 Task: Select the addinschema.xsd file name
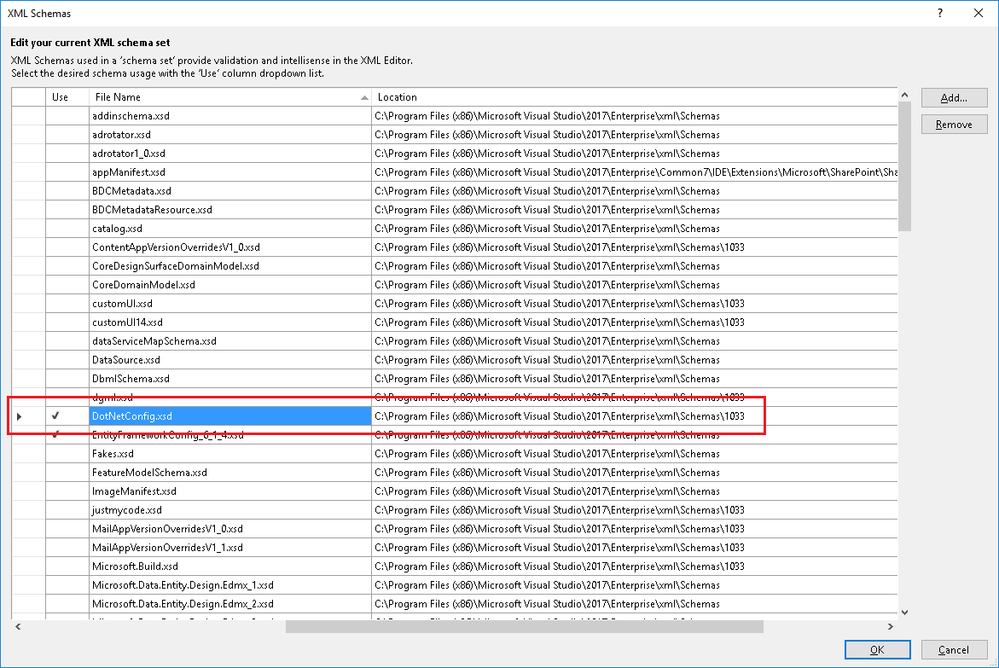[230, 115]
